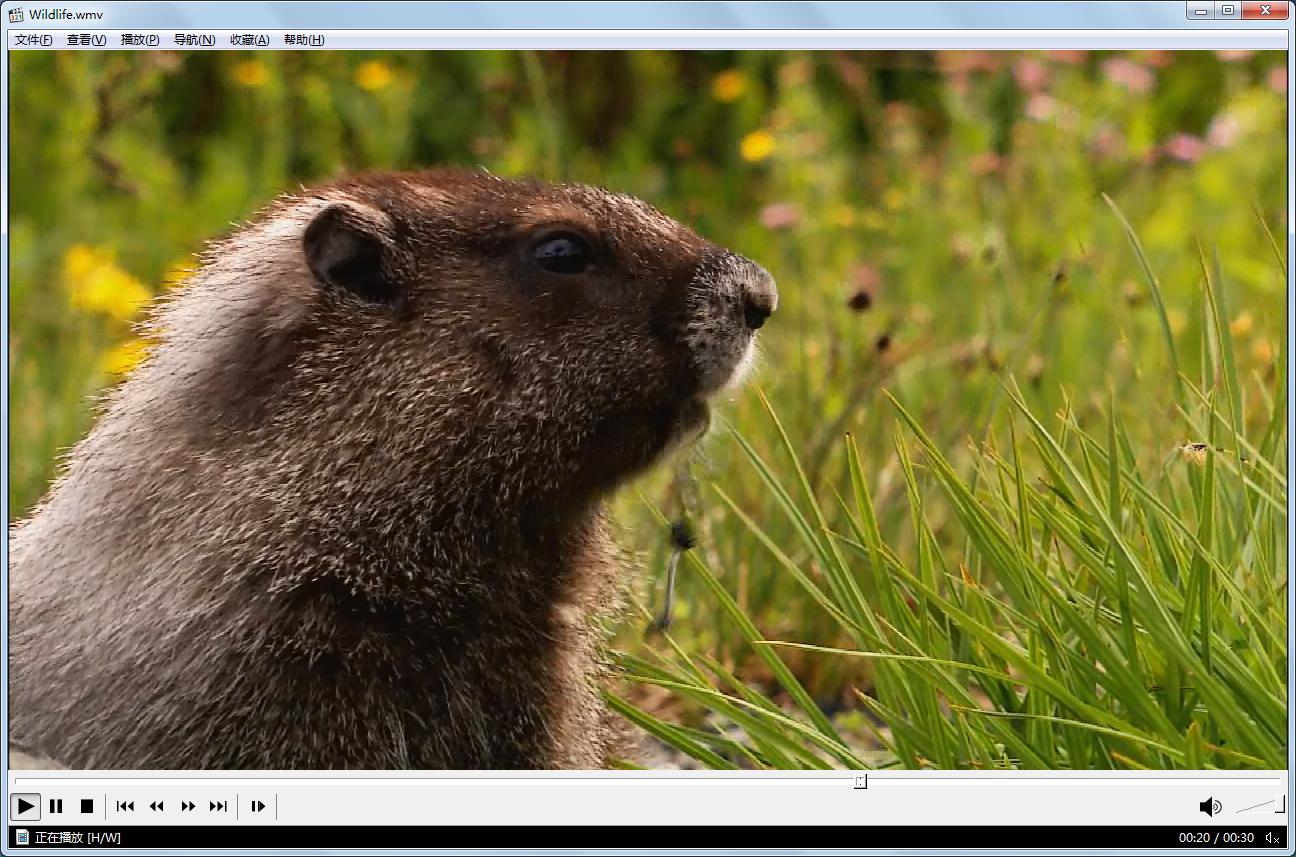Mute audio via the speaker icon
Viewport: 1296px width, 857px height.
1210,806
